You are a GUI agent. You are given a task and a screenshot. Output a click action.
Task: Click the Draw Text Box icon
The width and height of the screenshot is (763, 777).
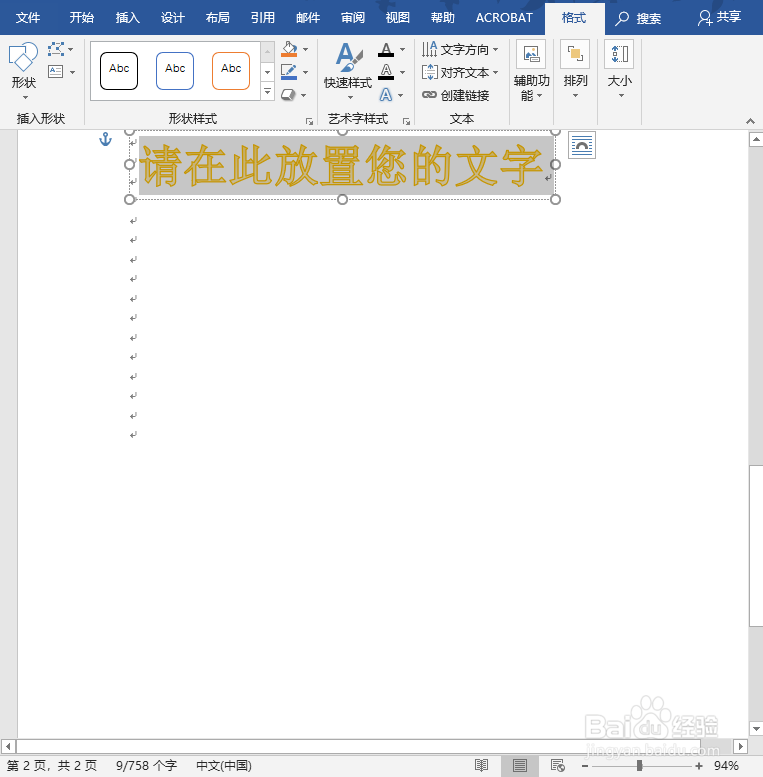pyautogui.click(x=55, y=72)
